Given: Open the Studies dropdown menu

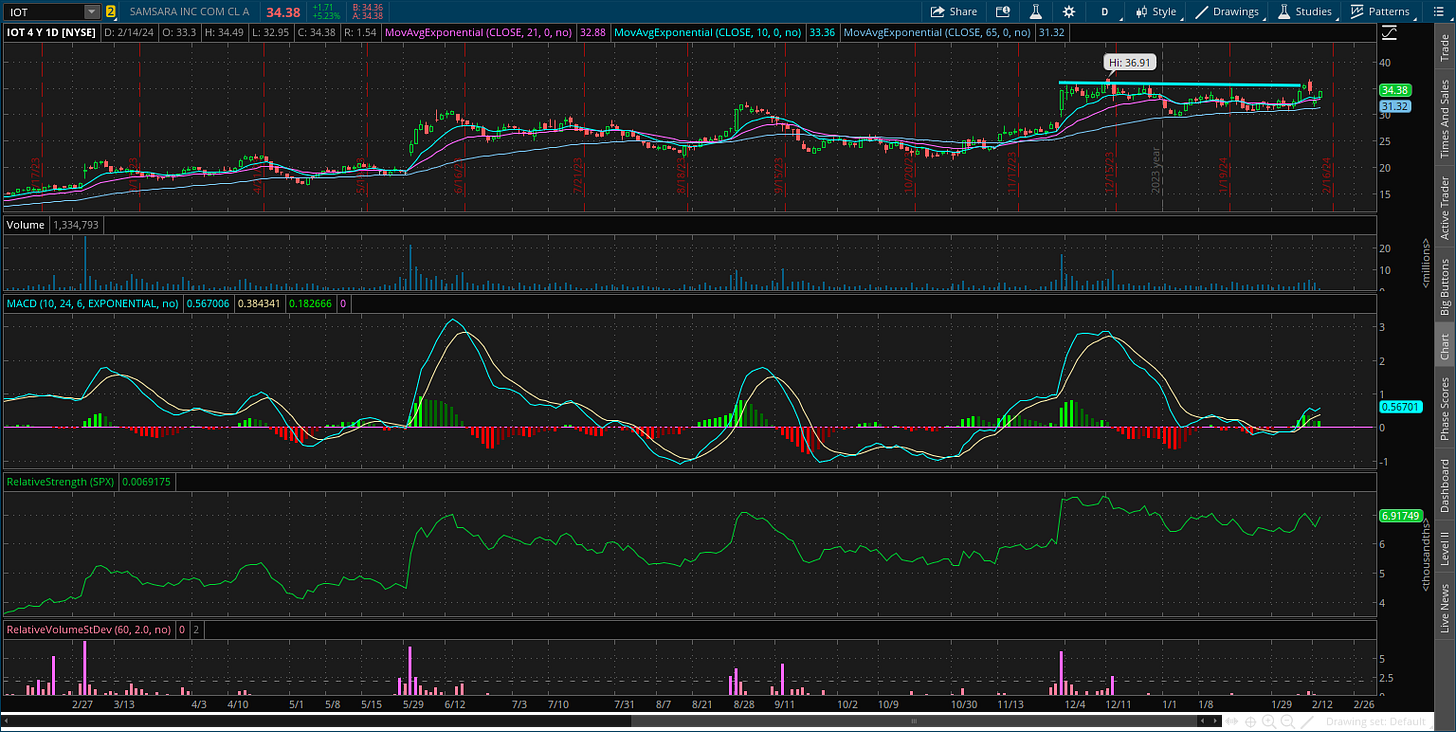Looking at the screenshot, I should (1306, 12).
